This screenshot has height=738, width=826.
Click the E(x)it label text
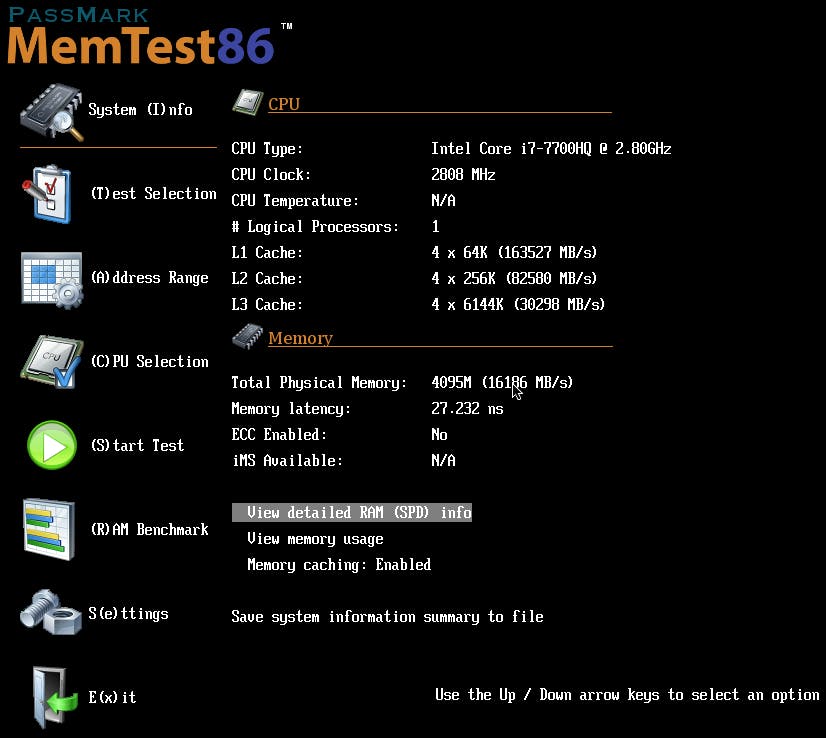[112, 697]
